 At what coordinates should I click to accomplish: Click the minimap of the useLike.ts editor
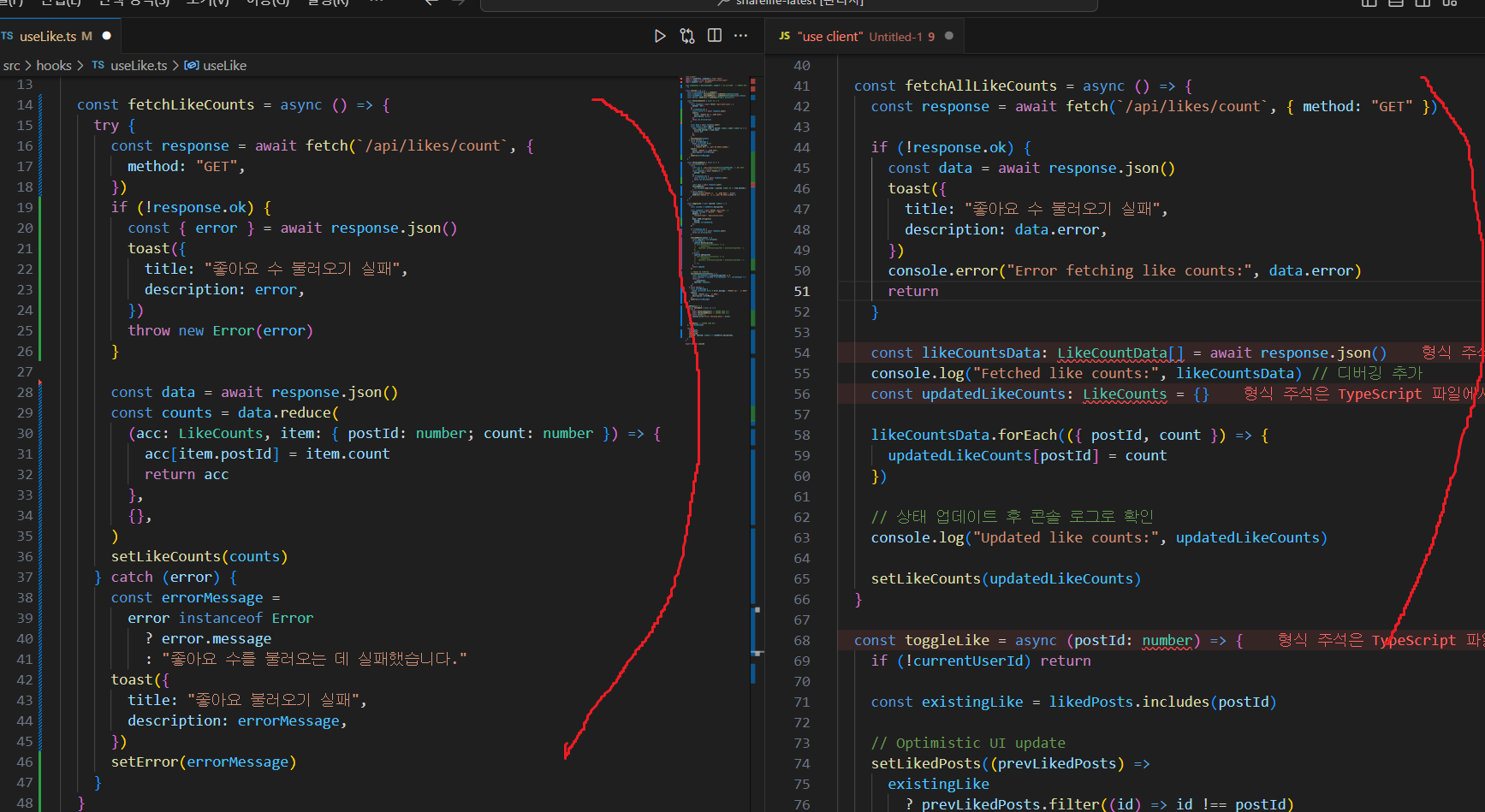[x=715, y=210]
